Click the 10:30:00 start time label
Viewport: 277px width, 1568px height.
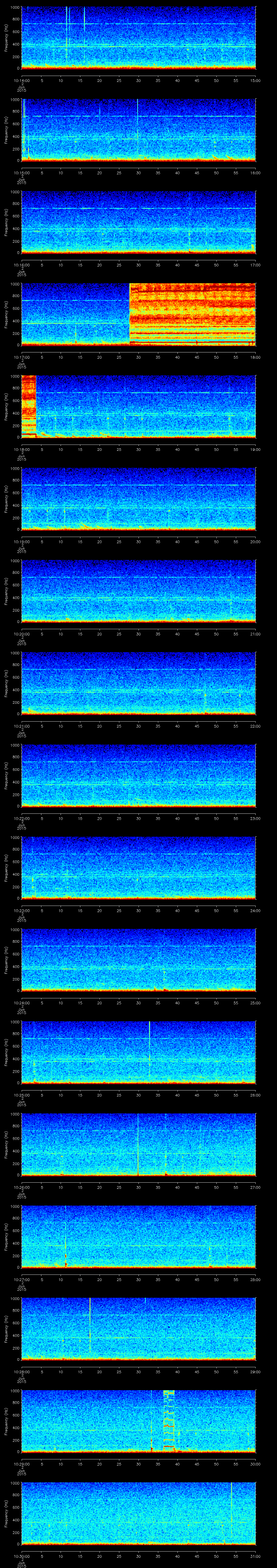pyautogui.click(x=21, y=1556)
